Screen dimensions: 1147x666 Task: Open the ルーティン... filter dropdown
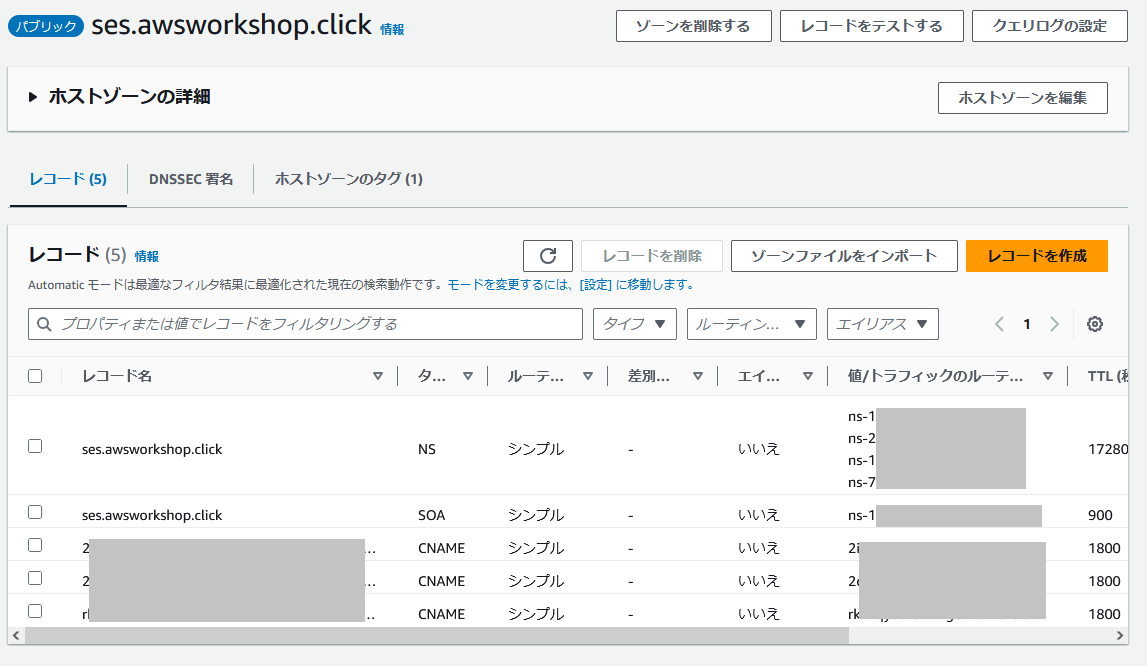(x=751, y=324)
